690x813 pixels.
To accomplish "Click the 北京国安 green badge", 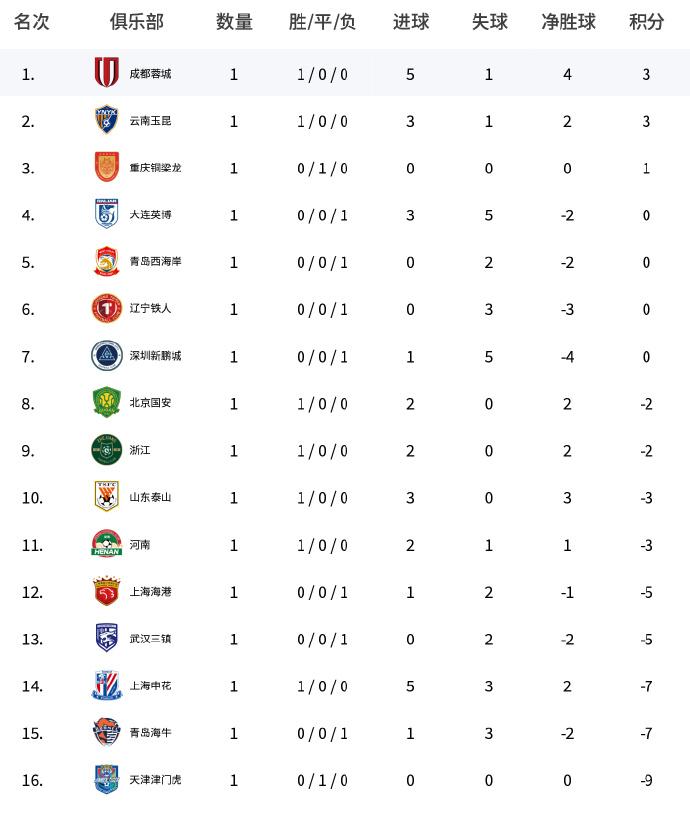I will (106, 402).
